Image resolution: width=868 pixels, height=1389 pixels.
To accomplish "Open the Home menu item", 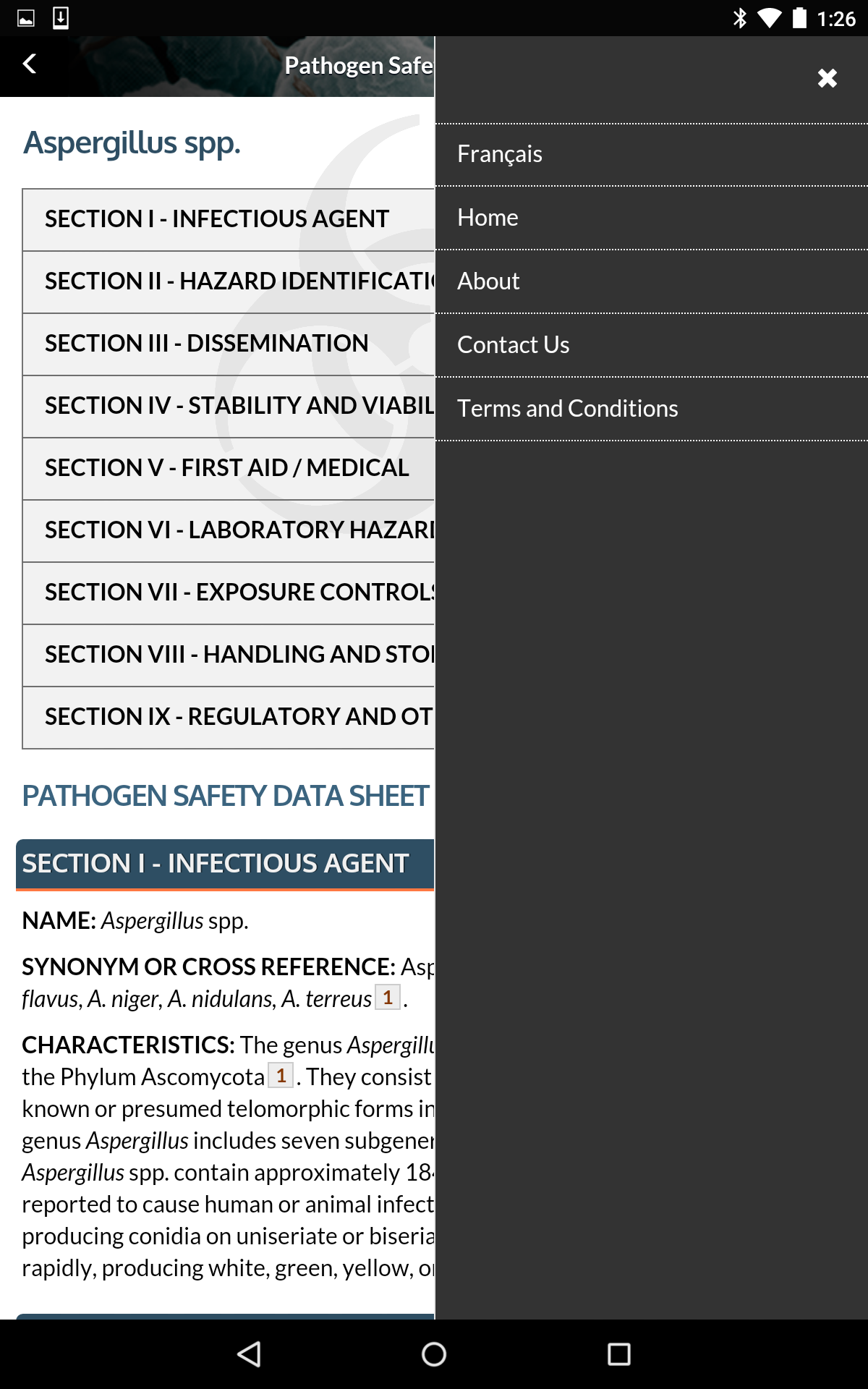I will click(x=652, y=218).
